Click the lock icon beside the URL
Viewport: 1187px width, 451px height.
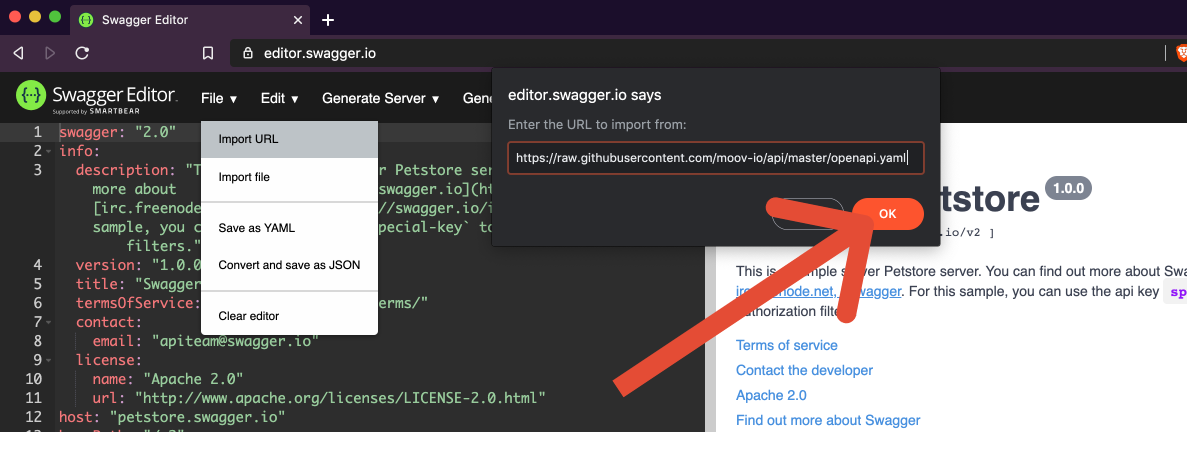(x=246, y=53)
